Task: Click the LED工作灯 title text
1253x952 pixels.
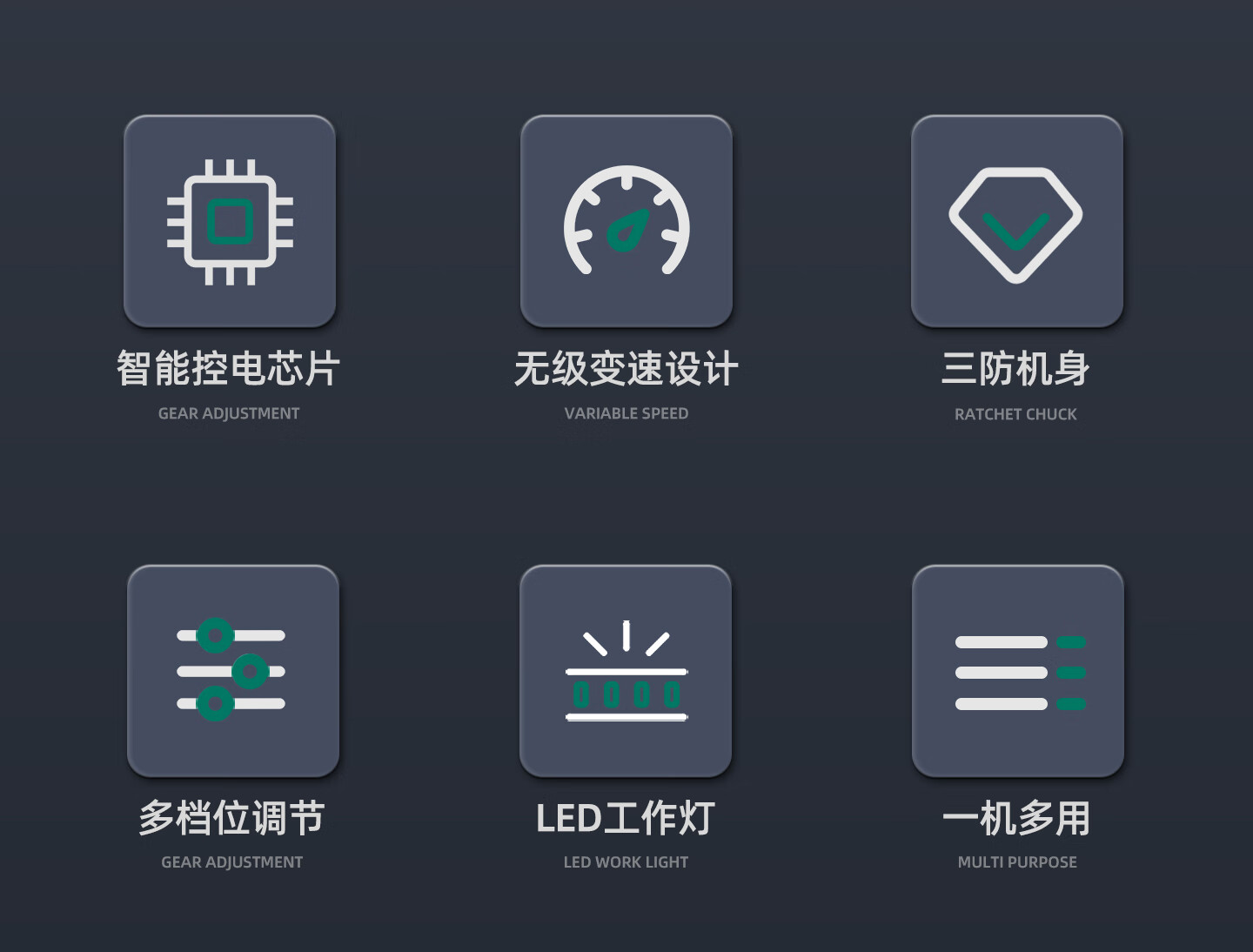Action: click(x=626, y=818)
